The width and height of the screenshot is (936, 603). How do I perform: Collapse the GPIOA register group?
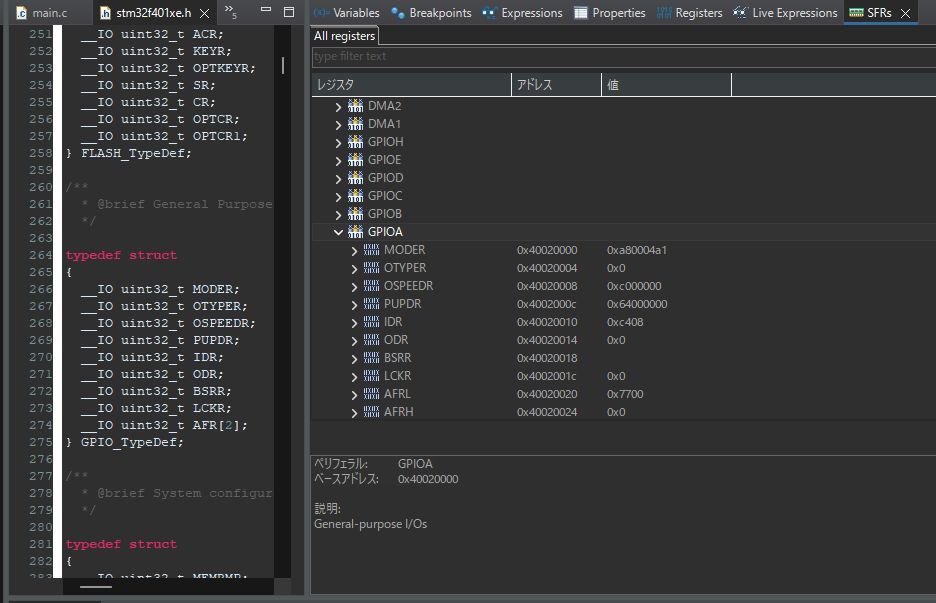click(339, 231)
